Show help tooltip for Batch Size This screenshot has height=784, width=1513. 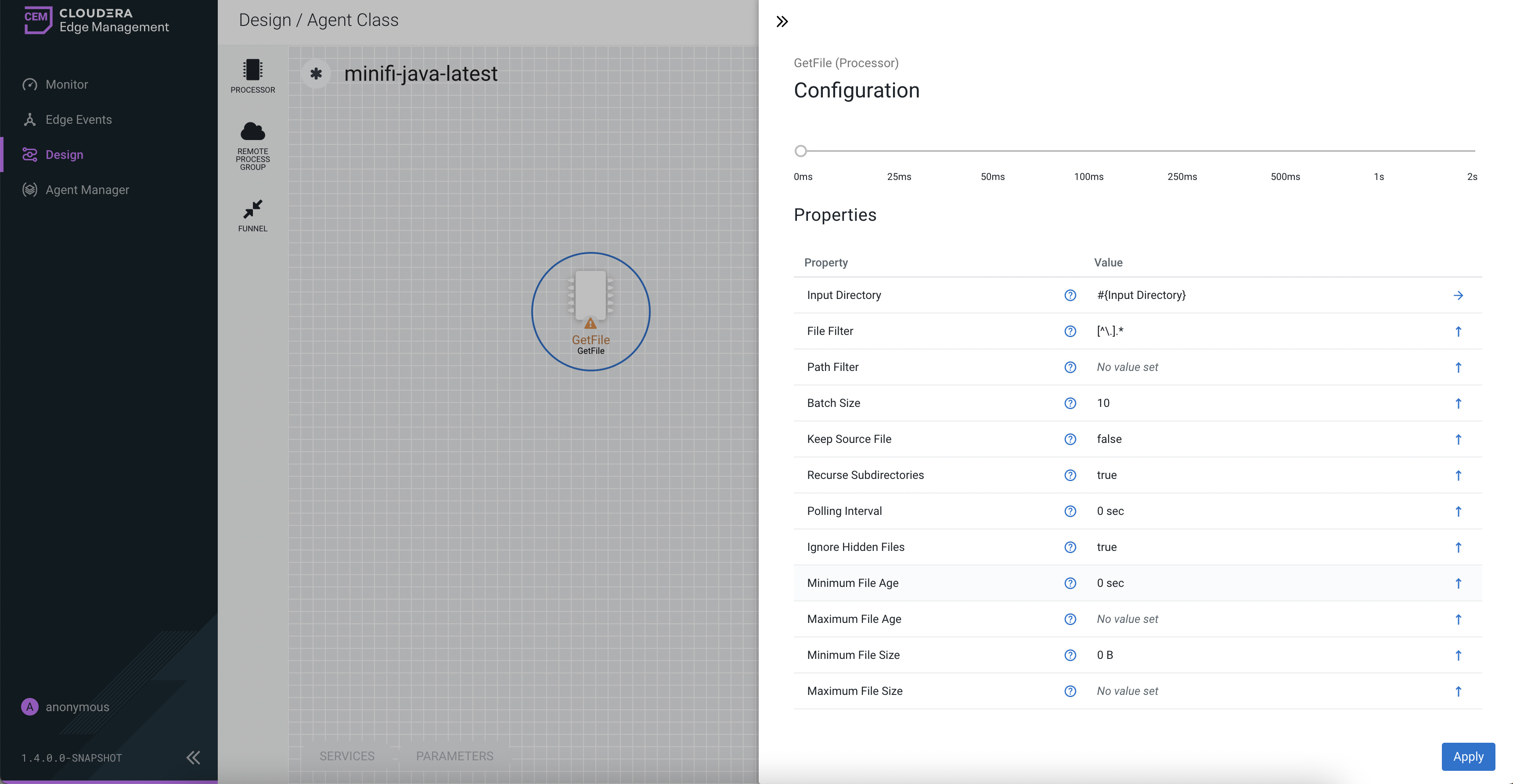1070,403
